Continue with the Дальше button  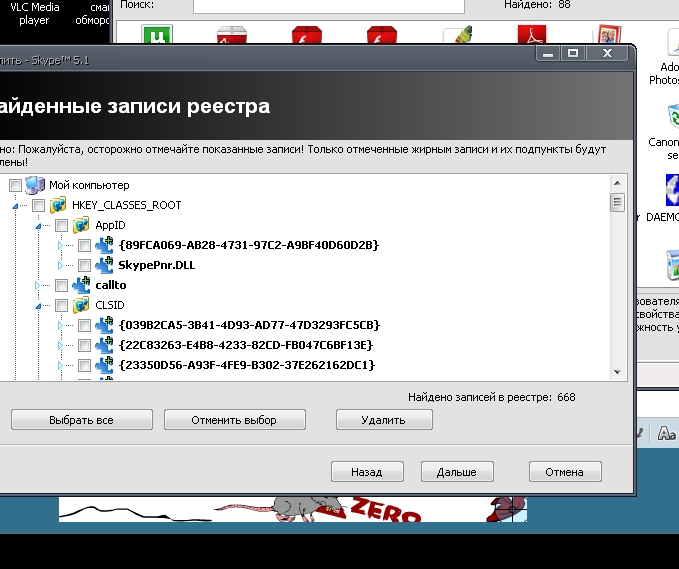click(x=457, y=472)
